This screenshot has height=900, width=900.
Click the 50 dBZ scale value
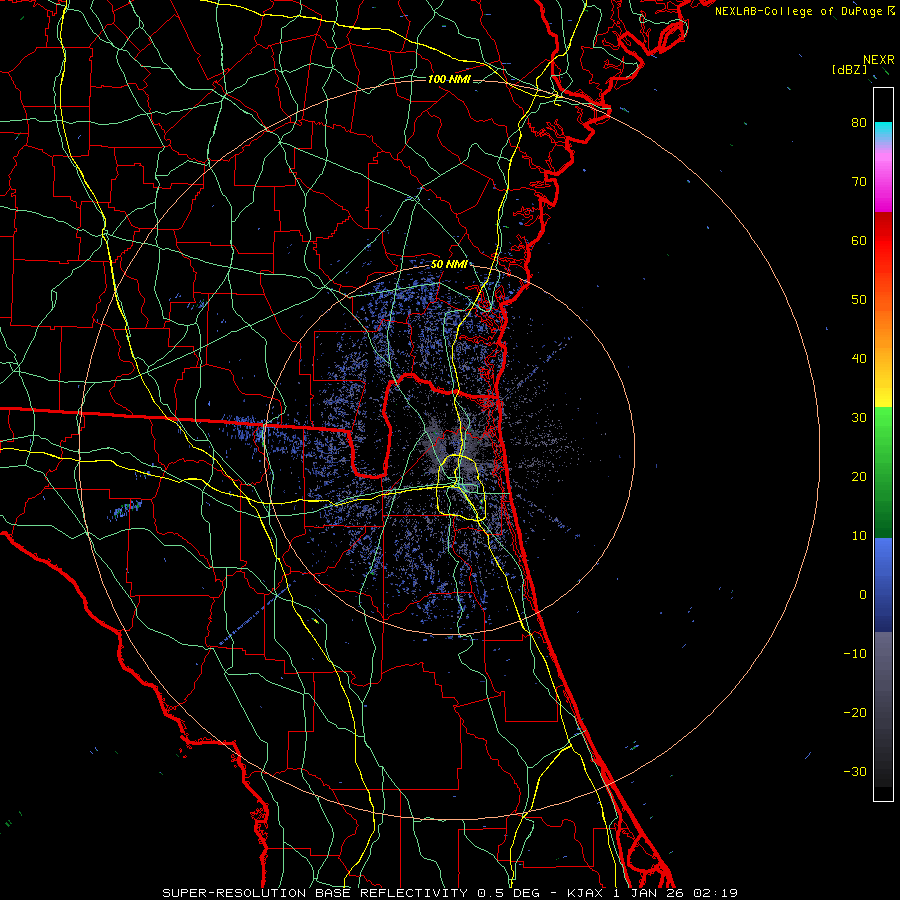[859, 300]
